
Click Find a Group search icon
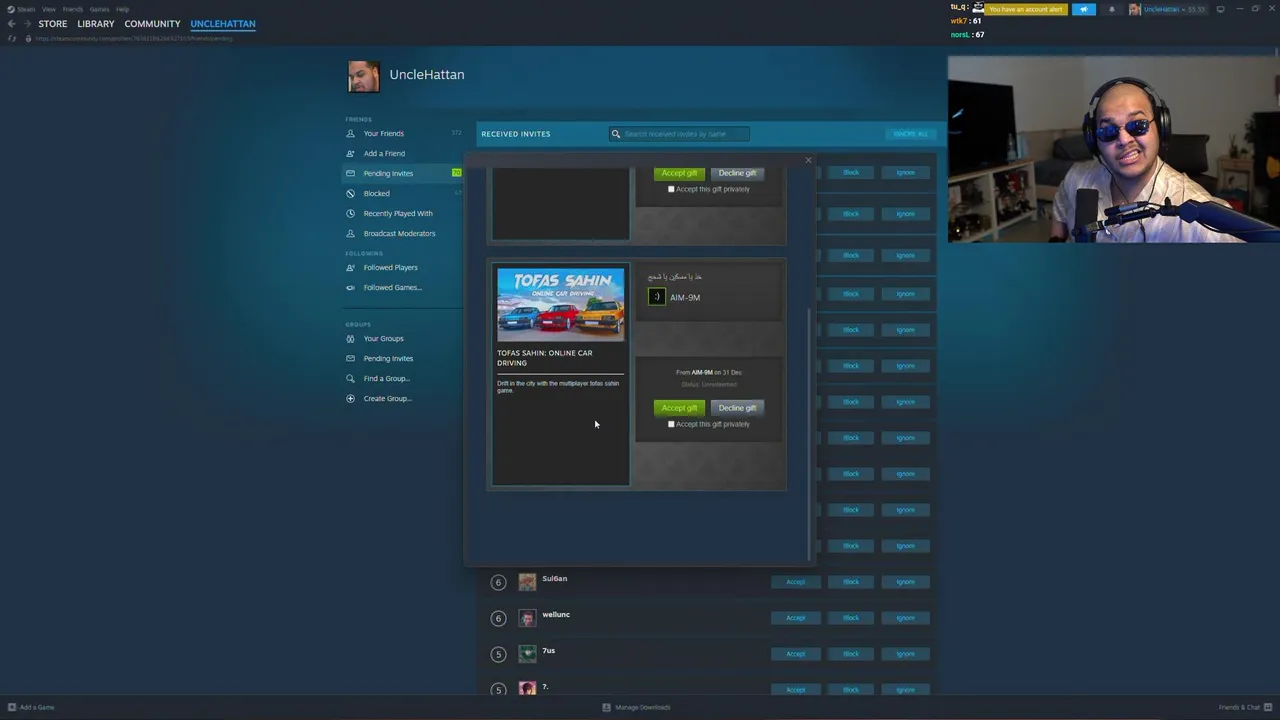click(350, 378)
